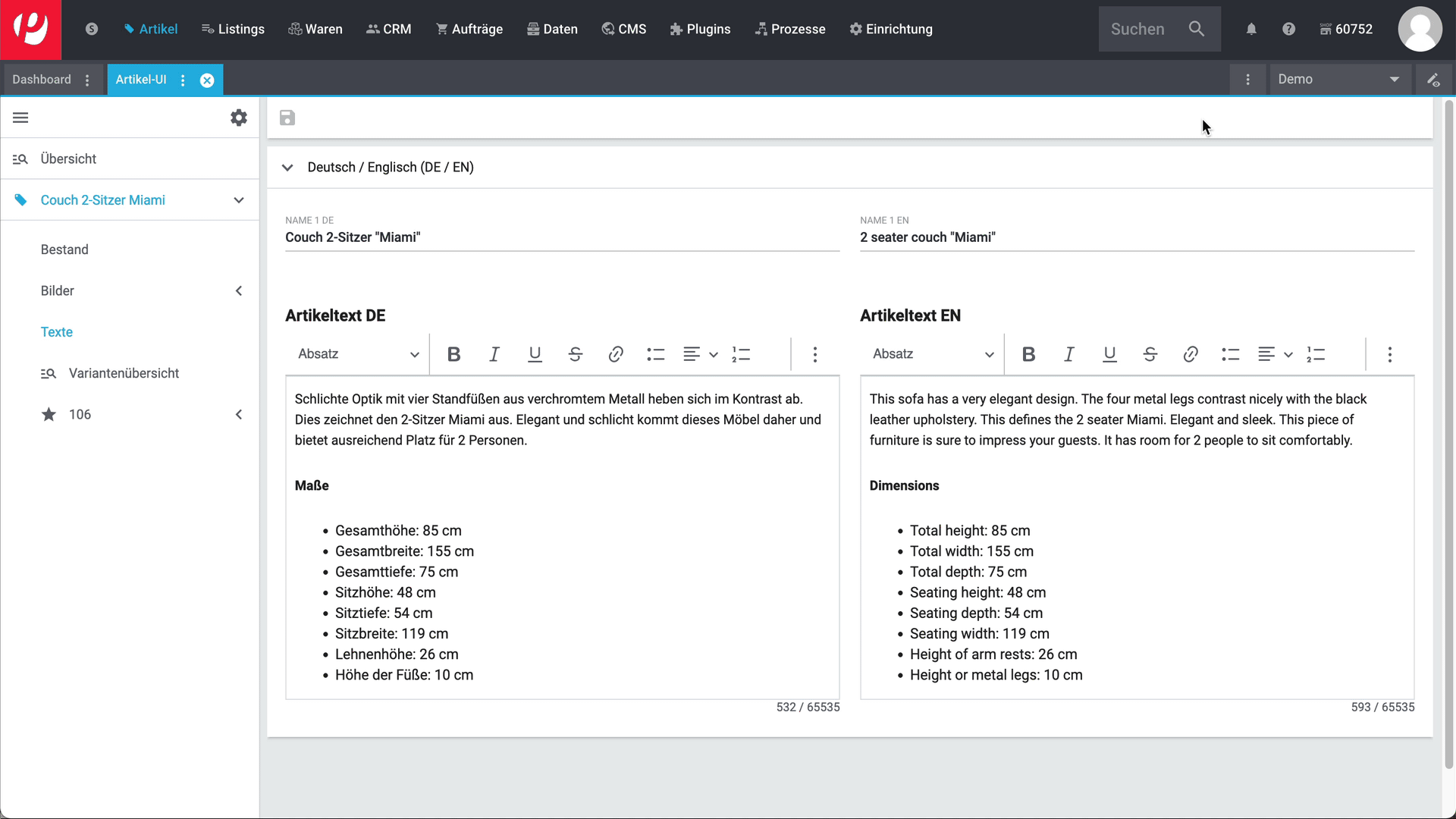This screenshot has width=1456, height=819.
Task: Insert a bulleted list in the Artikeltext DE editor
Action: 655,354
